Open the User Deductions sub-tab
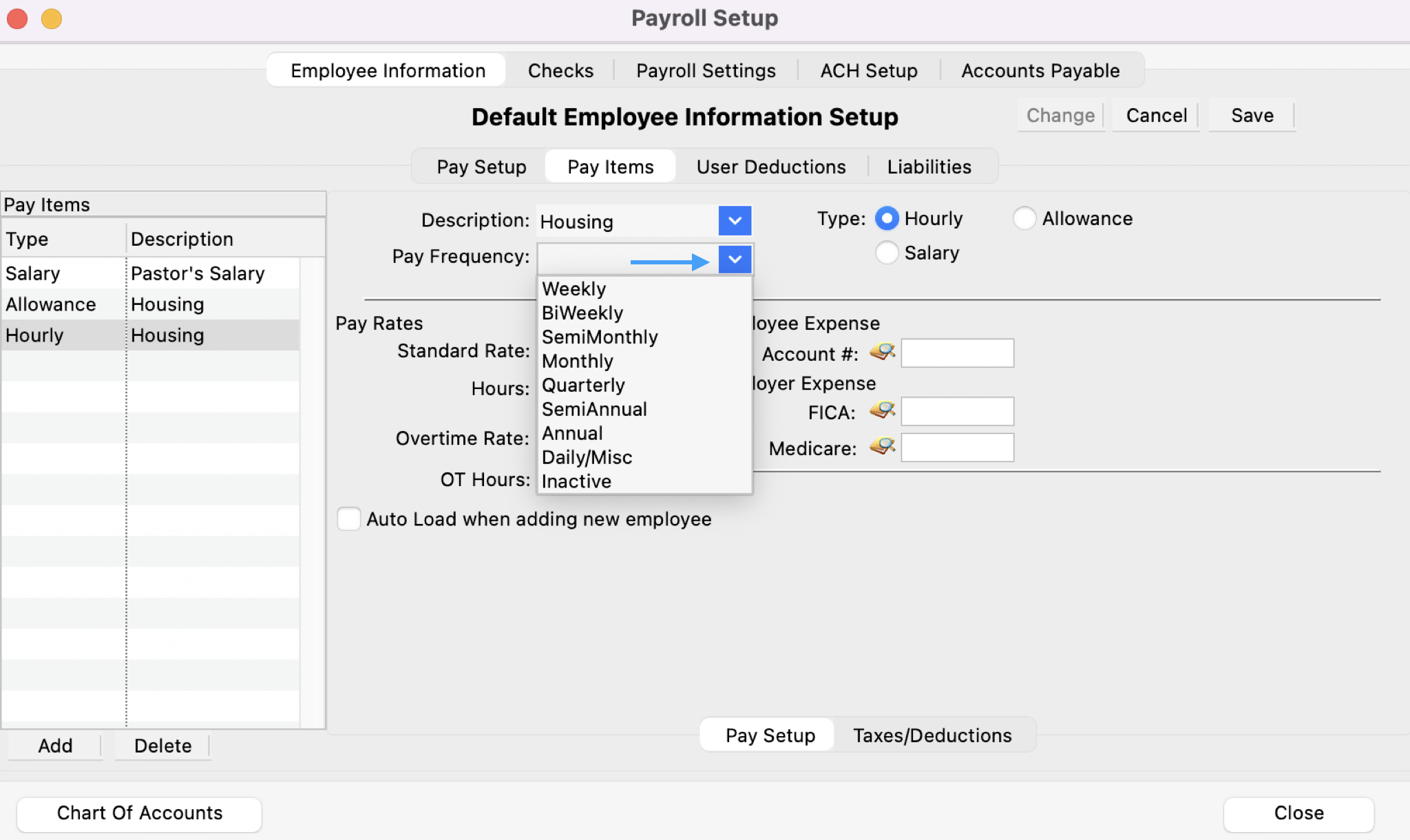 (x=770, y=167)
